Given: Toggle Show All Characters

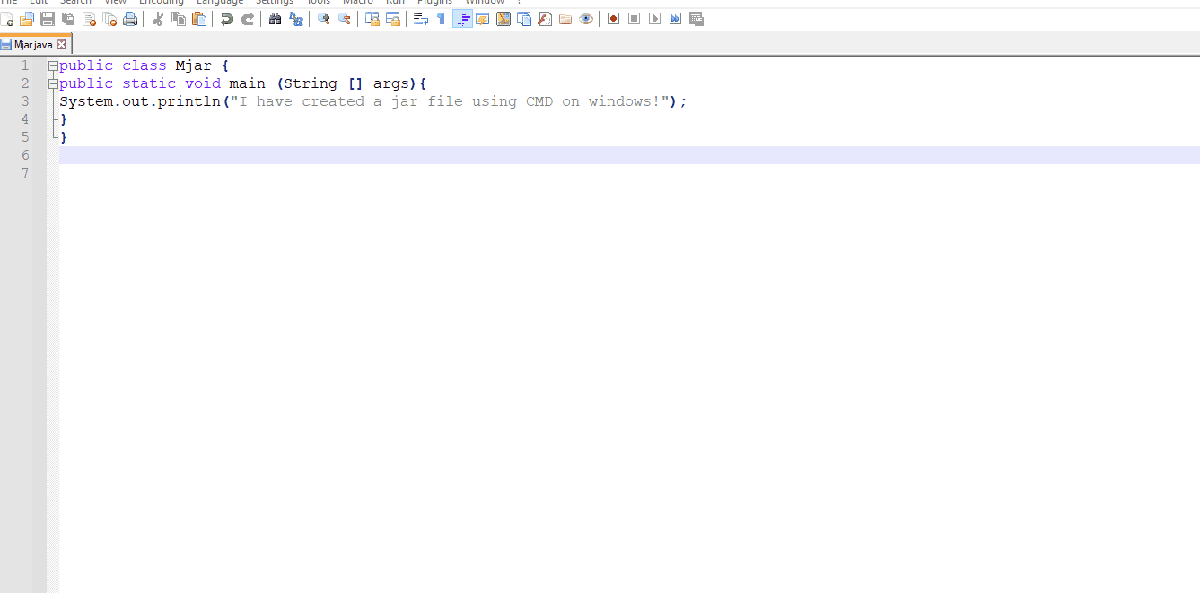Looking at the screenshot, I should pyautogui.click(x=439, y=18).
